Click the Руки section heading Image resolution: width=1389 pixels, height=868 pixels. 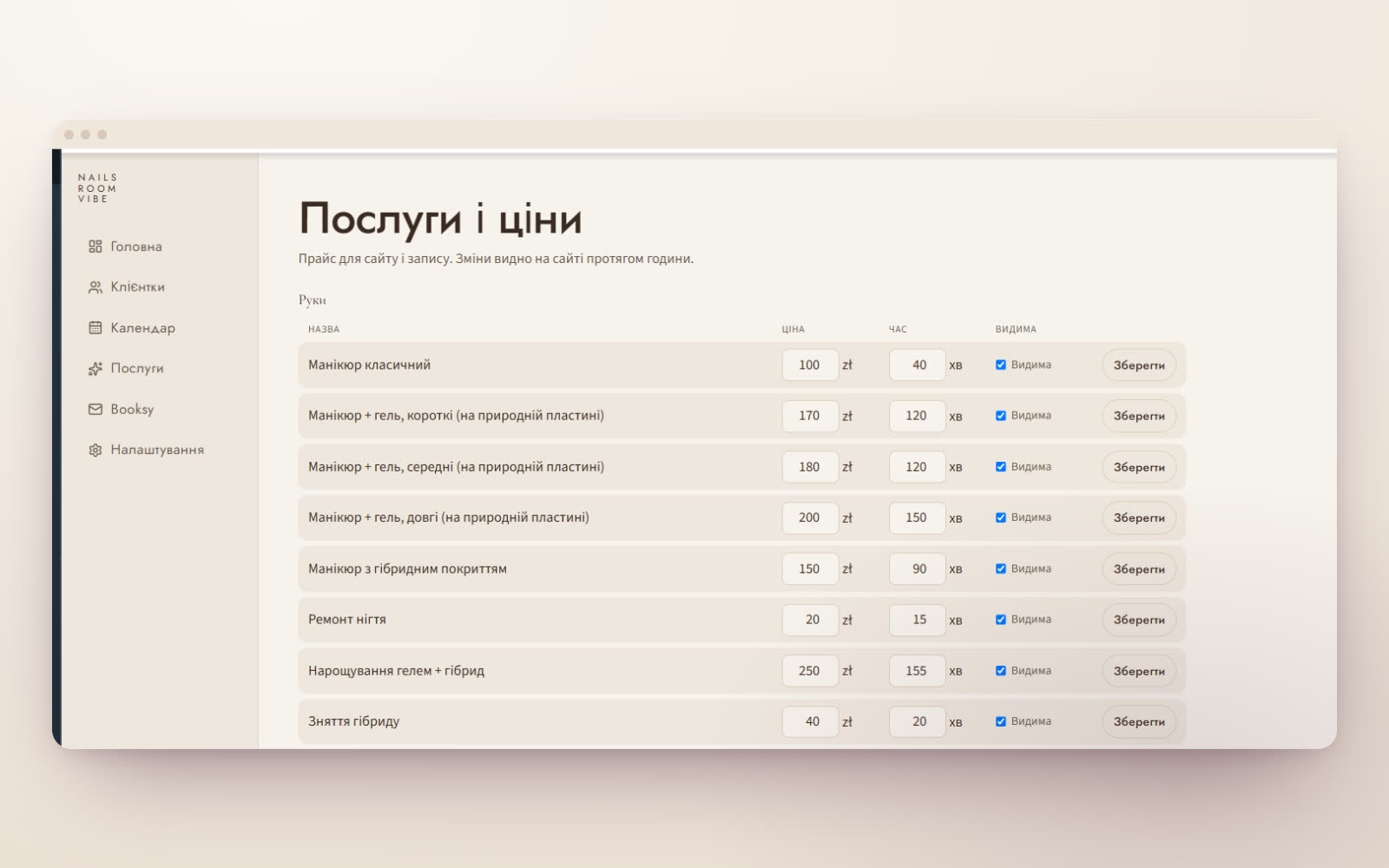point(313,300)
